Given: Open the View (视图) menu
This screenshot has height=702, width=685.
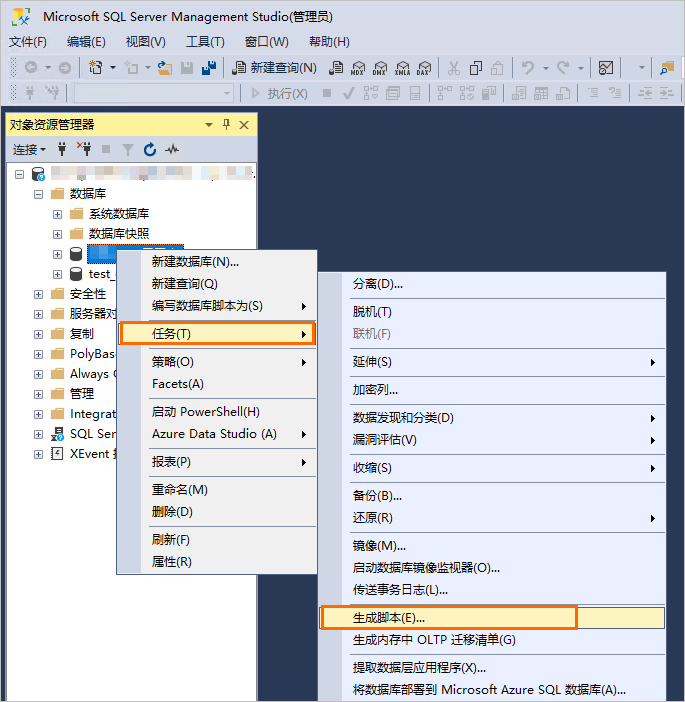Looking at the screenshot, I should (x=146, y=42).
